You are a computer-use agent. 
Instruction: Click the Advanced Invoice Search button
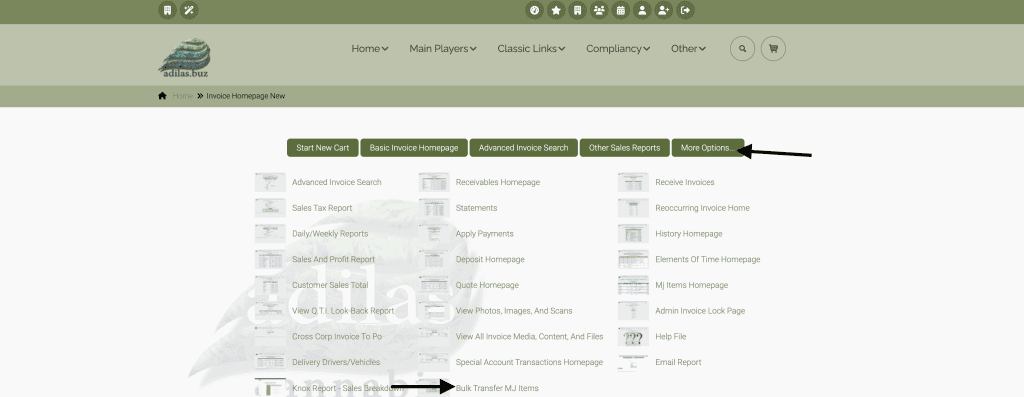[524, 148]
